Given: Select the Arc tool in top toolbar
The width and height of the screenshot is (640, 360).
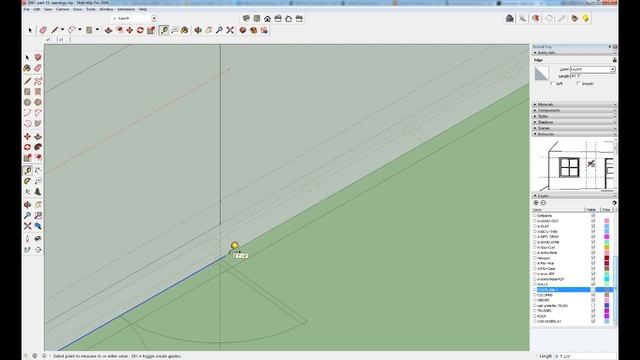Looking at the screenshot, I should pos(72,30).
